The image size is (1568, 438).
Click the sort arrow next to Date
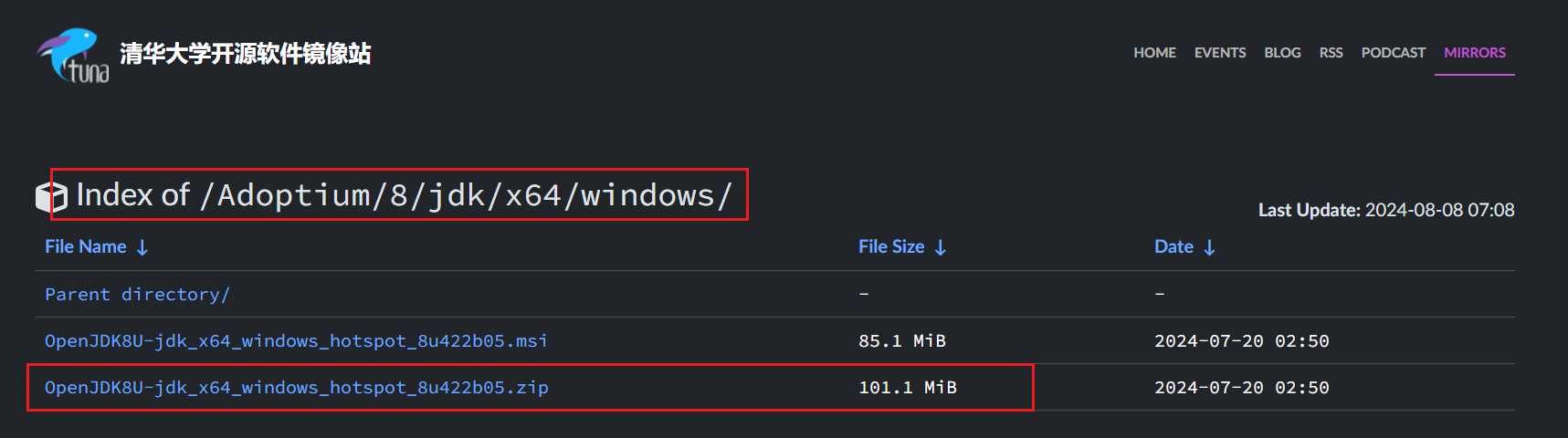point(1209,247)
